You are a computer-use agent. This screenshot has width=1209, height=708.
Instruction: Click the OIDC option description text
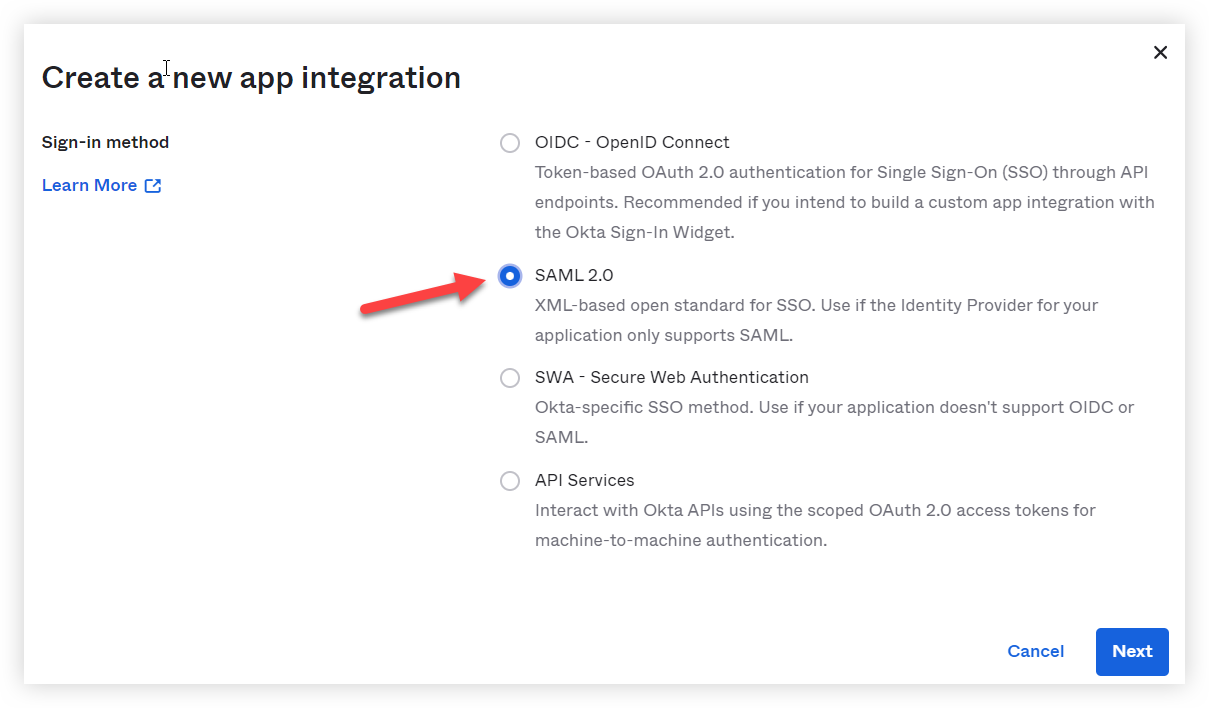(845, 202)
